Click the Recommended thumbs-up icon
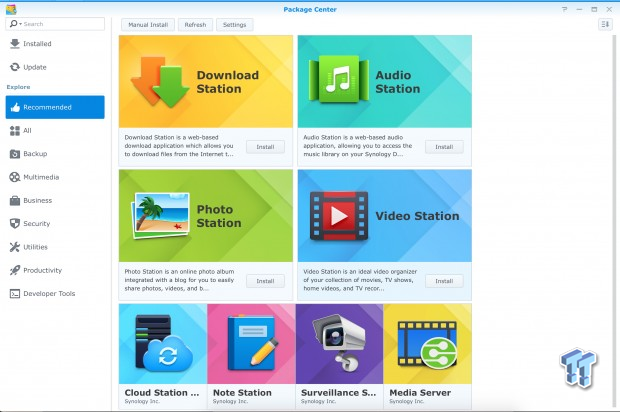This screenshot has height=412, width=620. click(x=15, y=107)
